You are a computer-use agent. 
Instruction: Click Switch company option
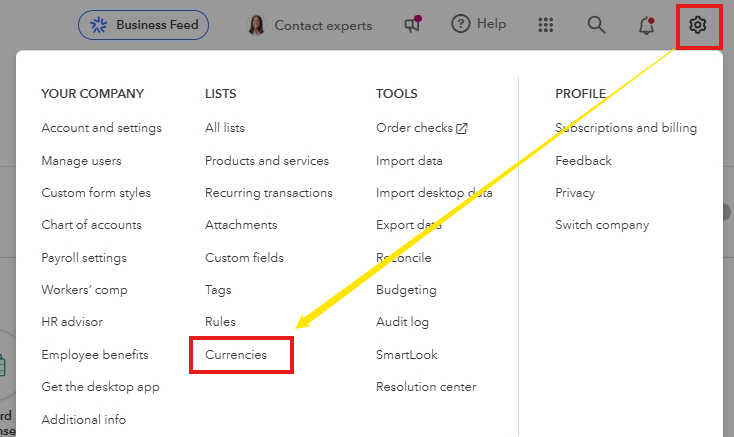[602, 225]
